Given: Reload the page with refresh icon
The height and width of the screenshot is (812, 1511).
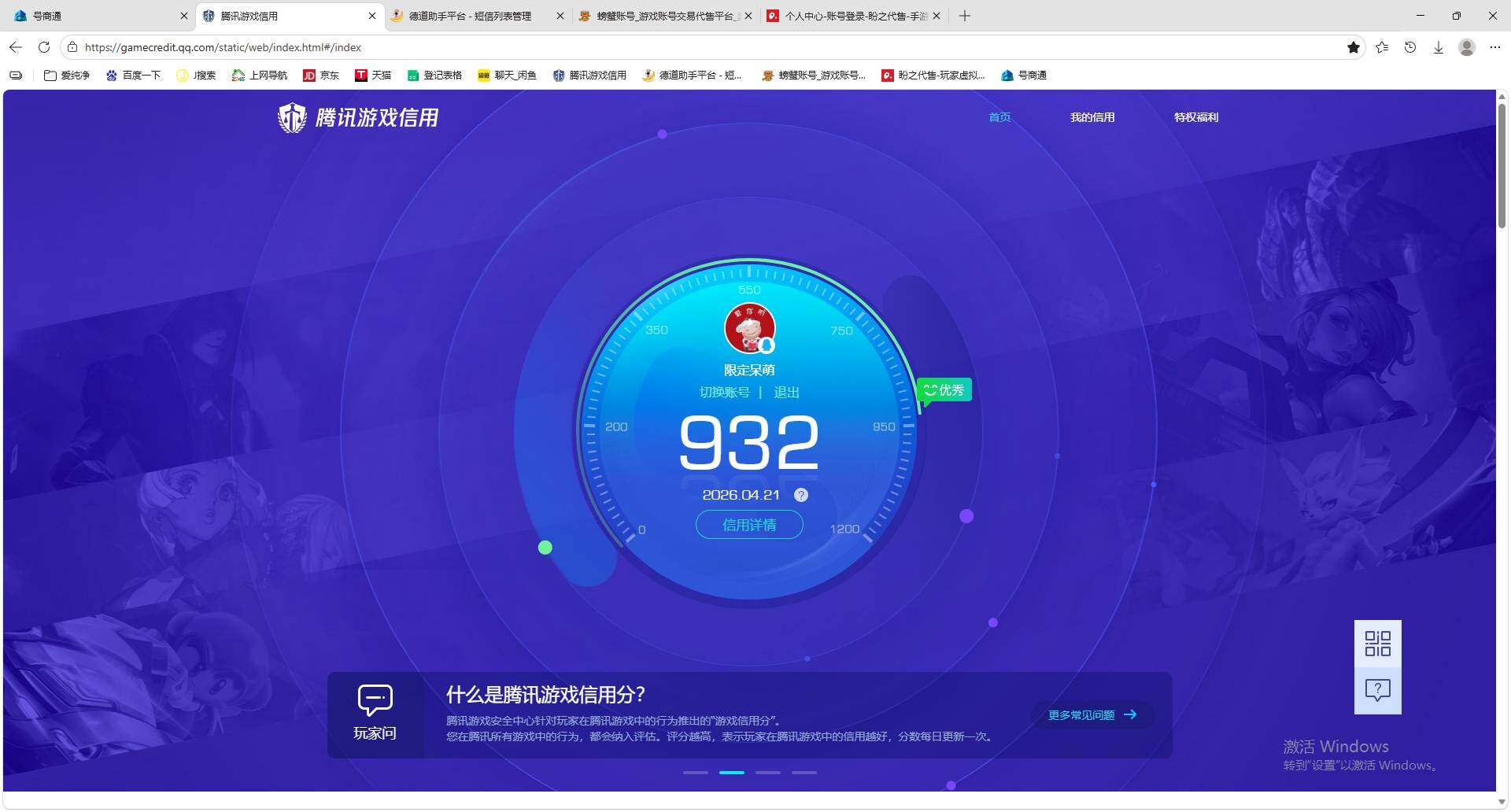Looking at the screenshot, I should pyautogui.click(x=44, y=47).
